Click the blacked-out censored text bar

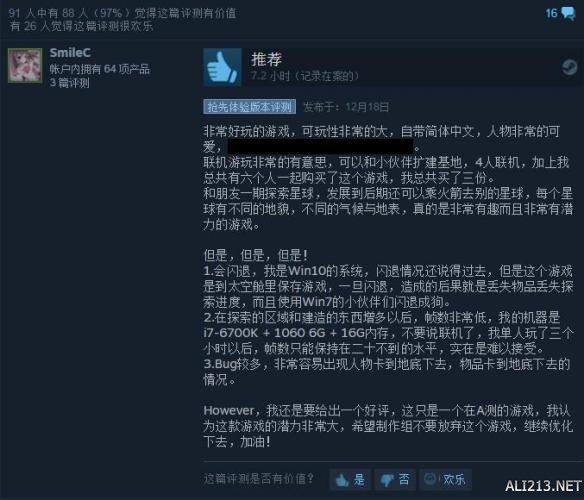(320, 146)
